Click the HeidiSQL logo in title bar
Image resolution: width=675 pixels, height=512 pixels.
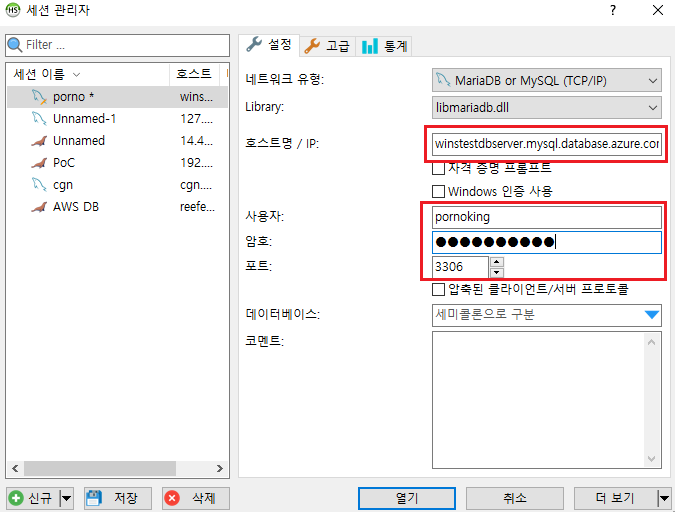point(12,10)
